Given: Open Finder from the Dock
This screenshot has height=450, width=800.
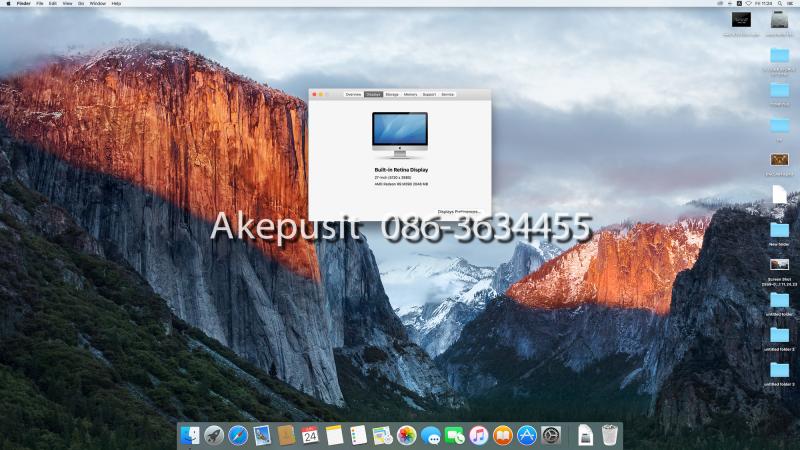Looking at the screenshot, I should [190, 435].
